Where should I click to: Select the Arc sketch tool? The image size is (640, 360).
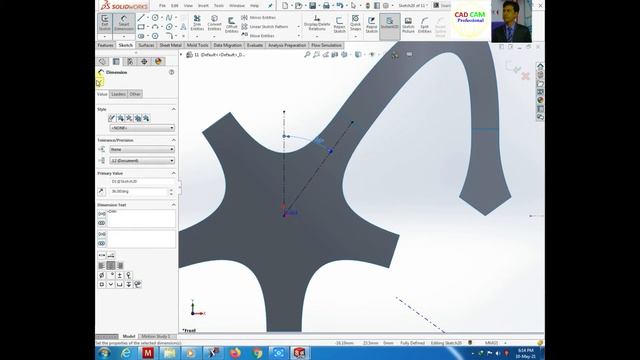[155, 27]
